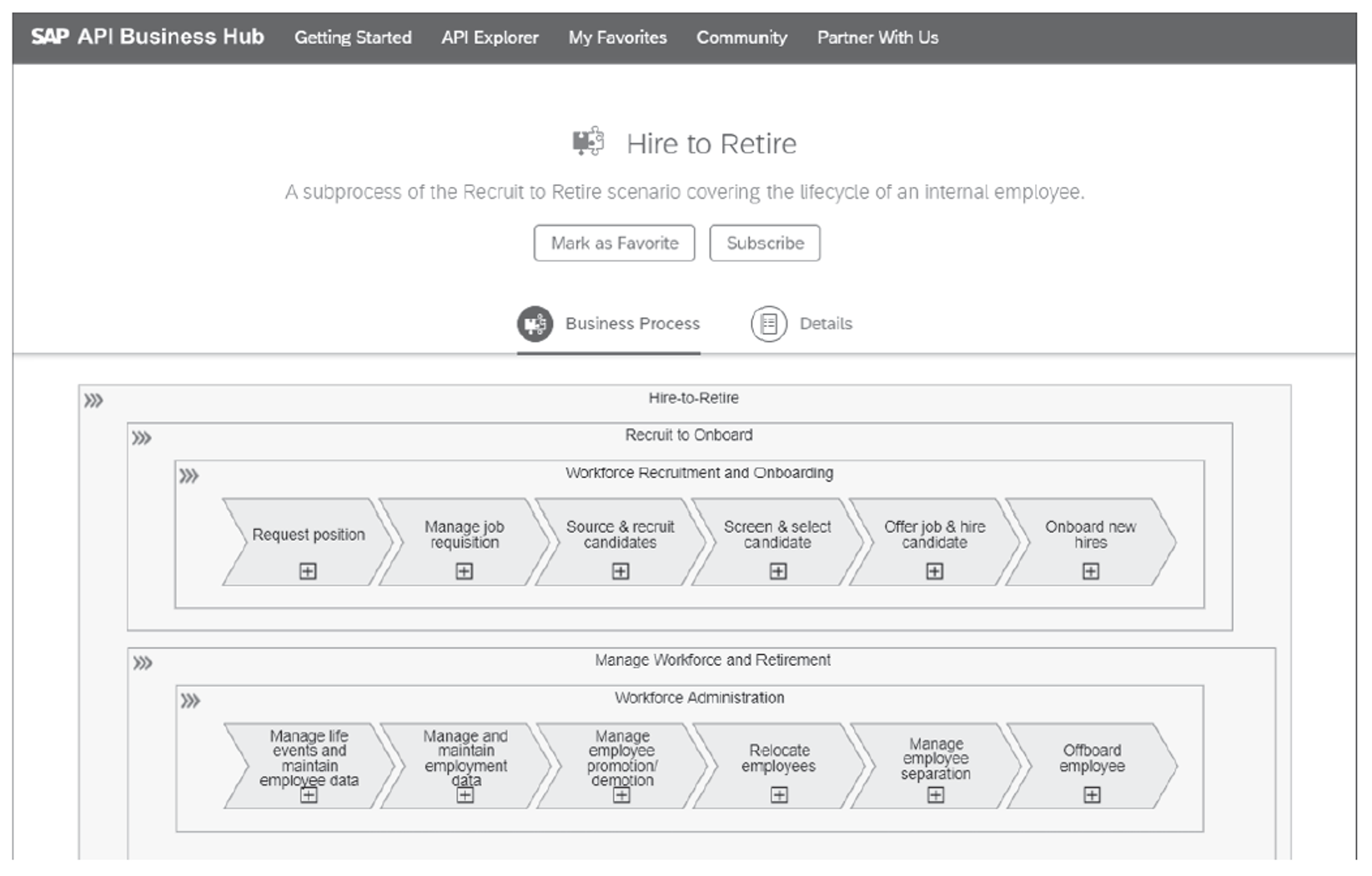
Task: Click the Recruit to Onboard group title
Action: coord(689,435)
